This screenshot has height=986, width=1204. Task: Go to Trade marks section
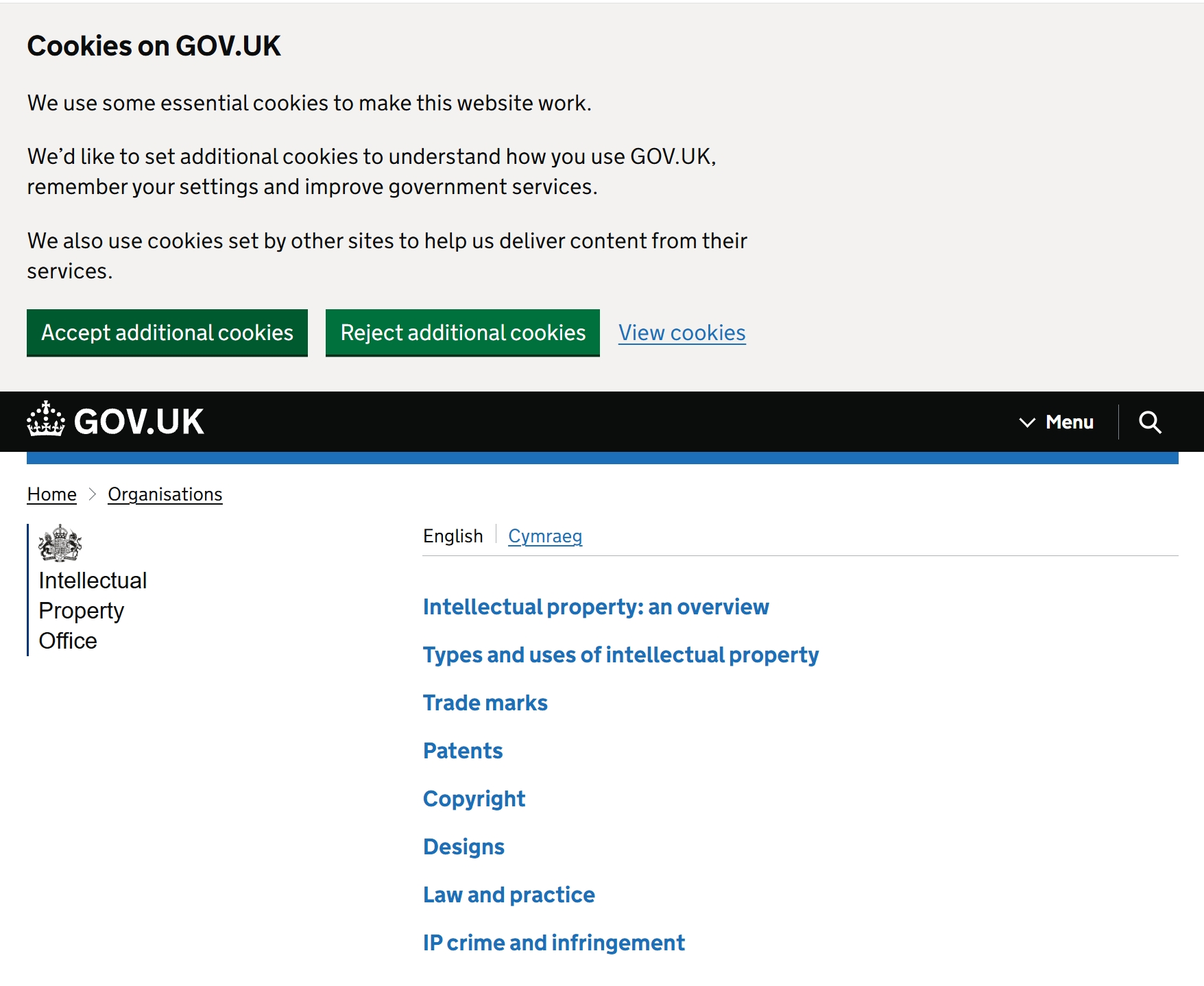click(x=485, y=703)
